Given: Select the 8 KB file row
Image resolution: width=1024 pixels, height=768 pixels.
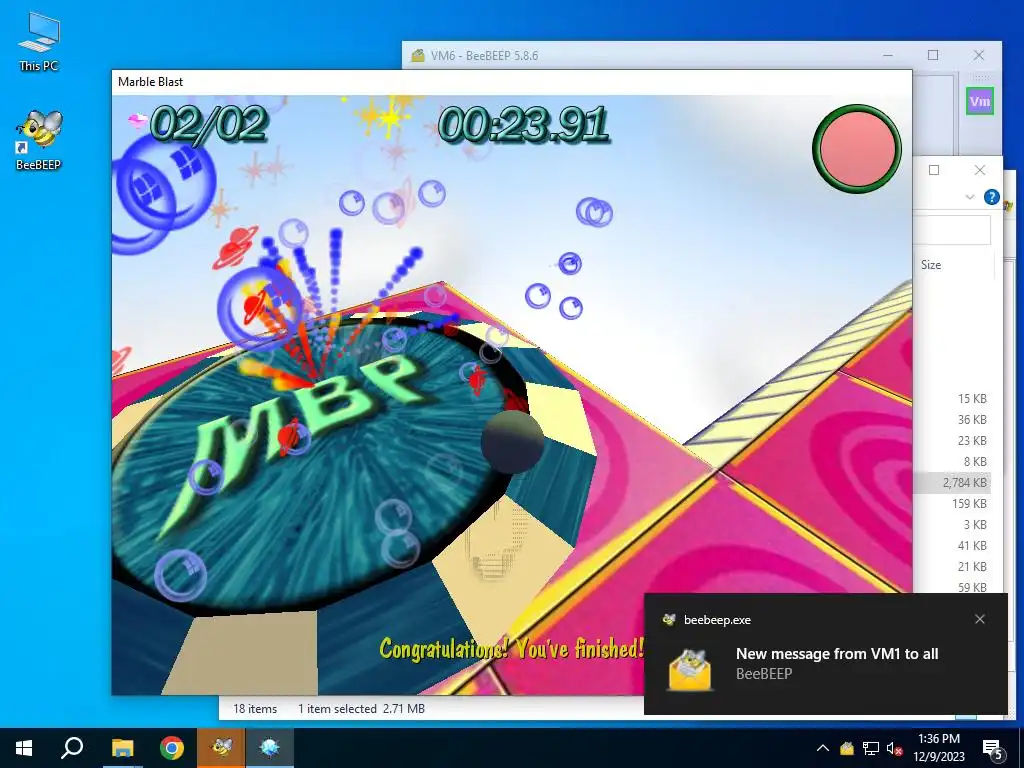Looking at the screenshot, I should [x=953, y=462].
